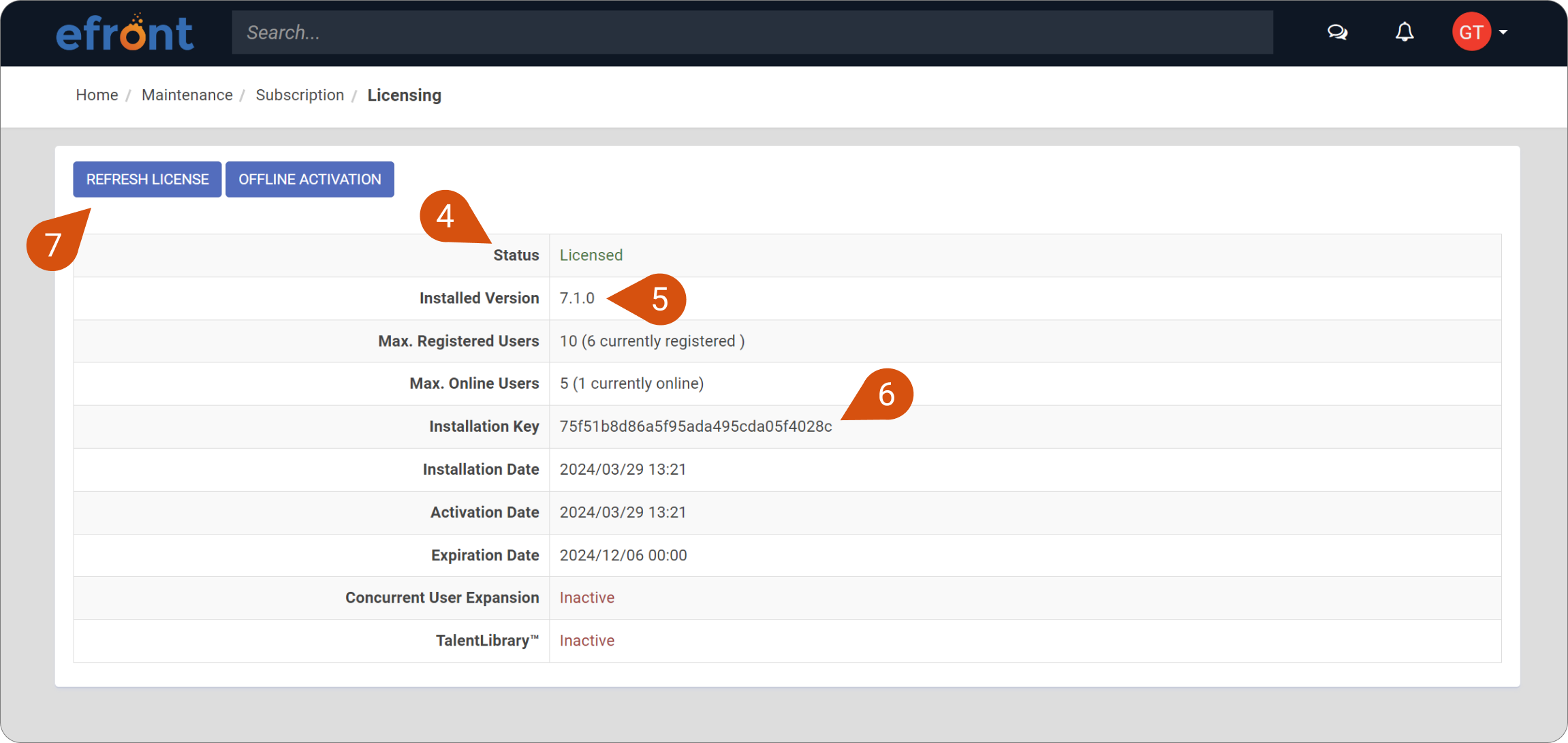This screenshot has height=743, width=1568.
Task: Select the Expiration Date row
Action: (x=623, y=555)
